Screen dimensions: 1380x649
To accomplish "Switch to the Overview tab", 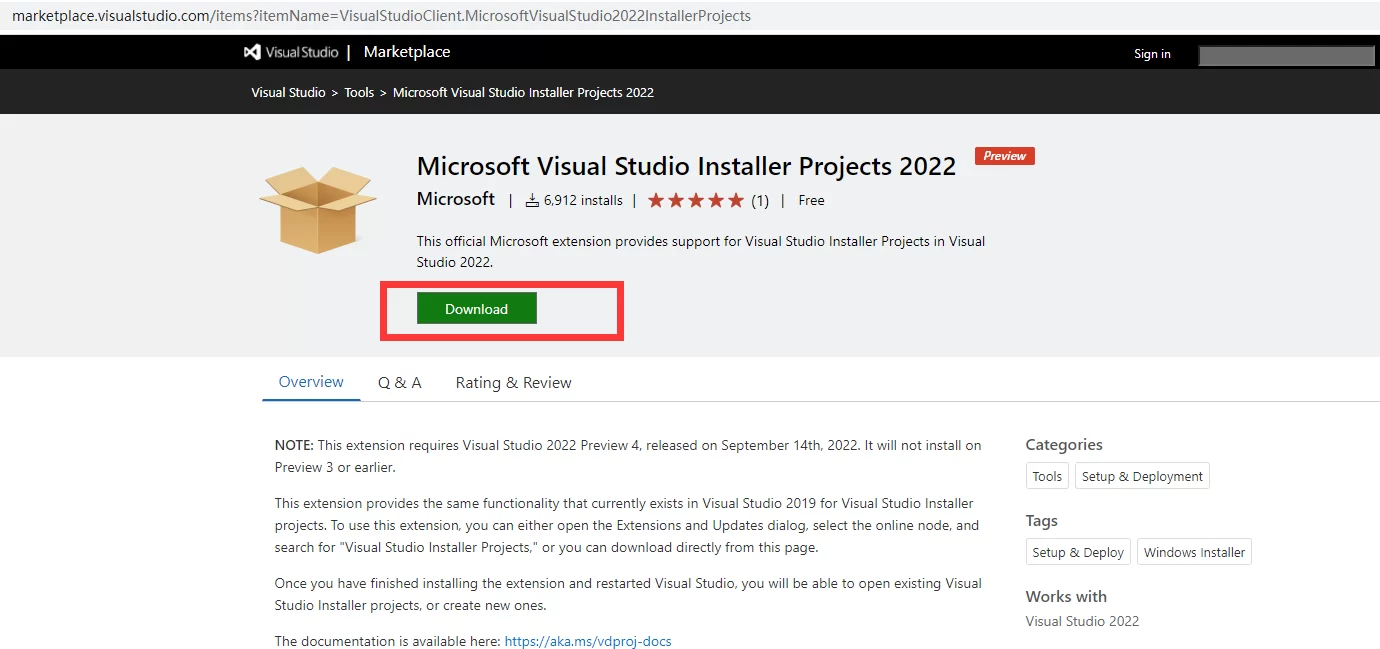I will (x=311, y=382).
